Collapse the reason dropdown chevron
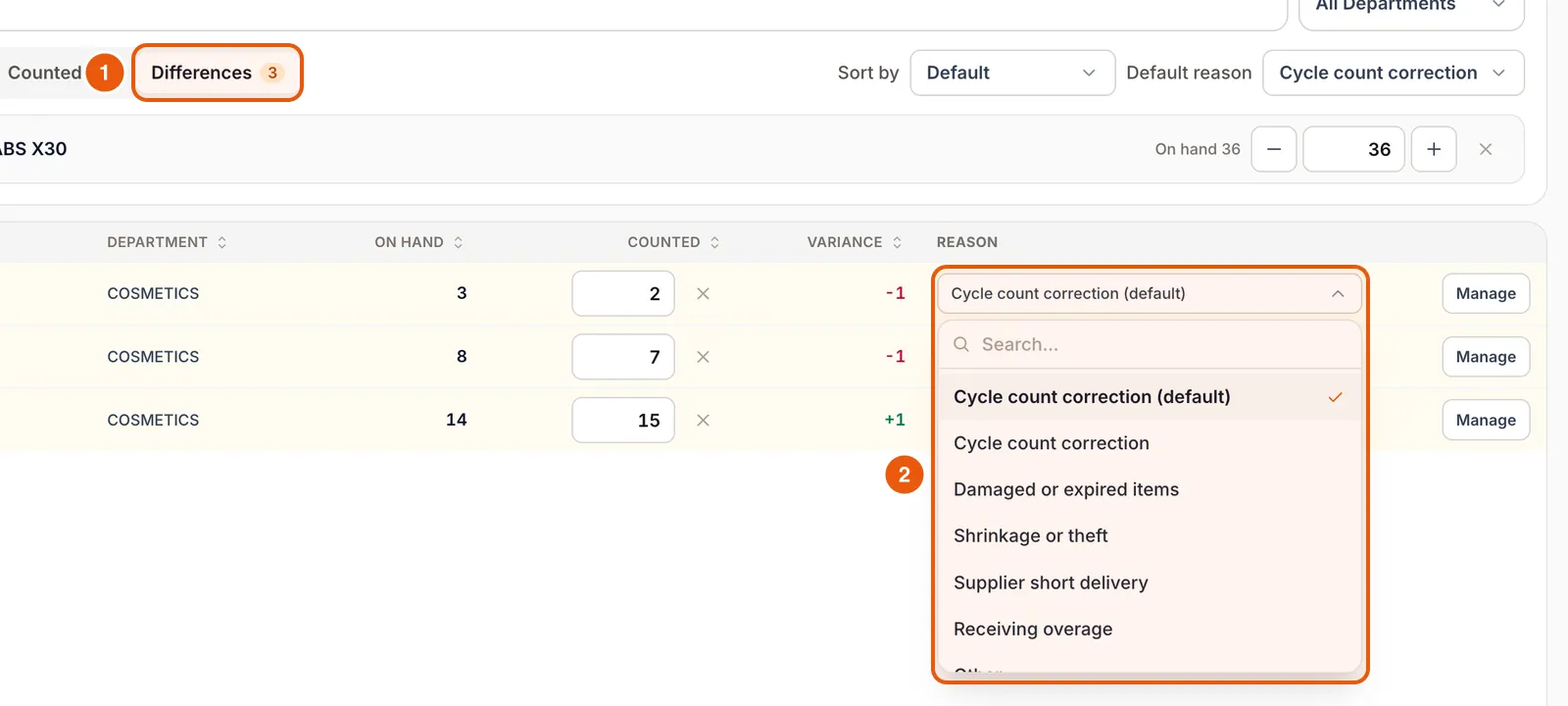The image size is (1568, 706). click(x=1338, y=293)
